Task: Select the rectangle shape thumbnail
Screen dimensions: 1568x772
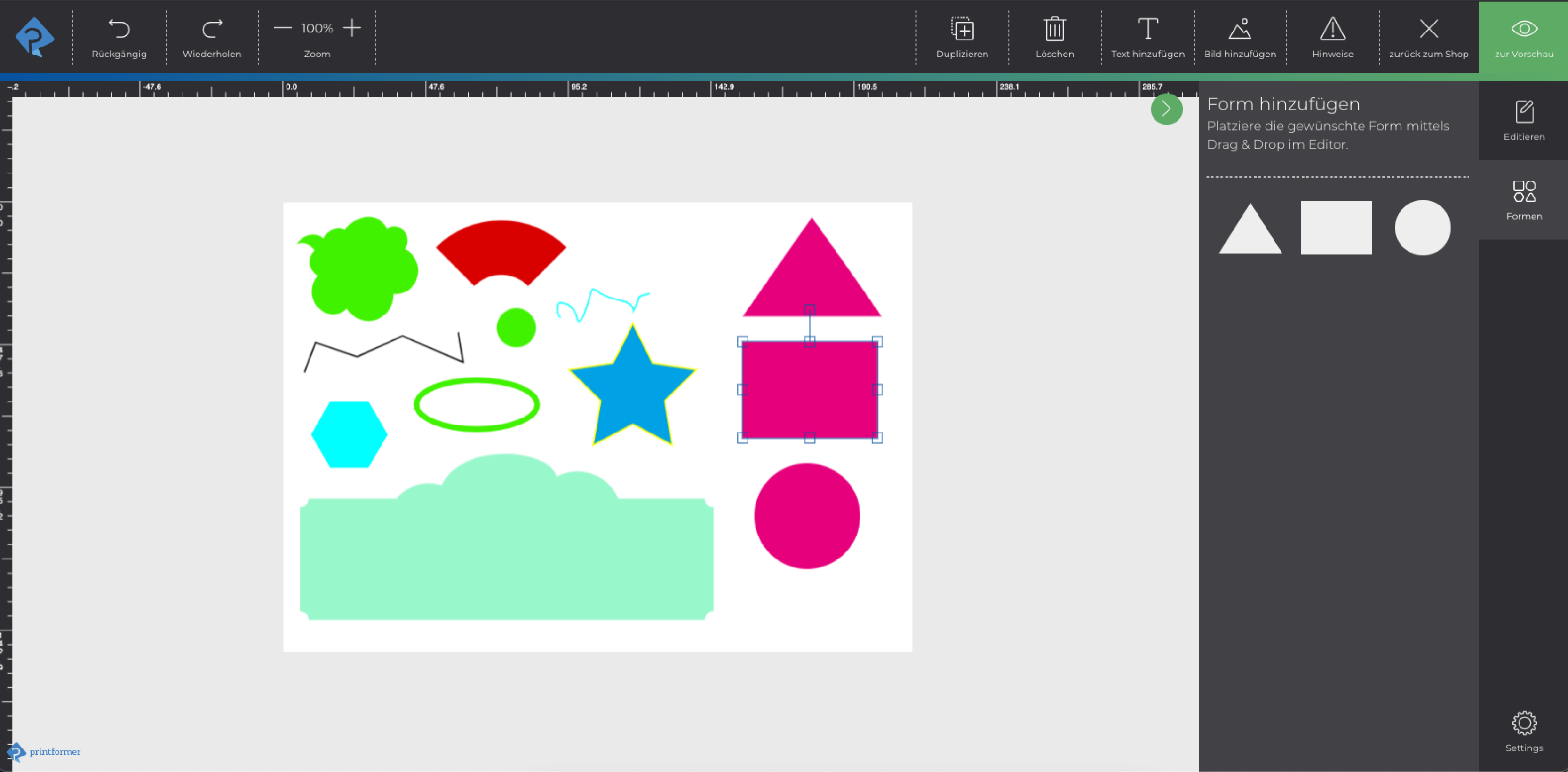Action: point(1336,228)
